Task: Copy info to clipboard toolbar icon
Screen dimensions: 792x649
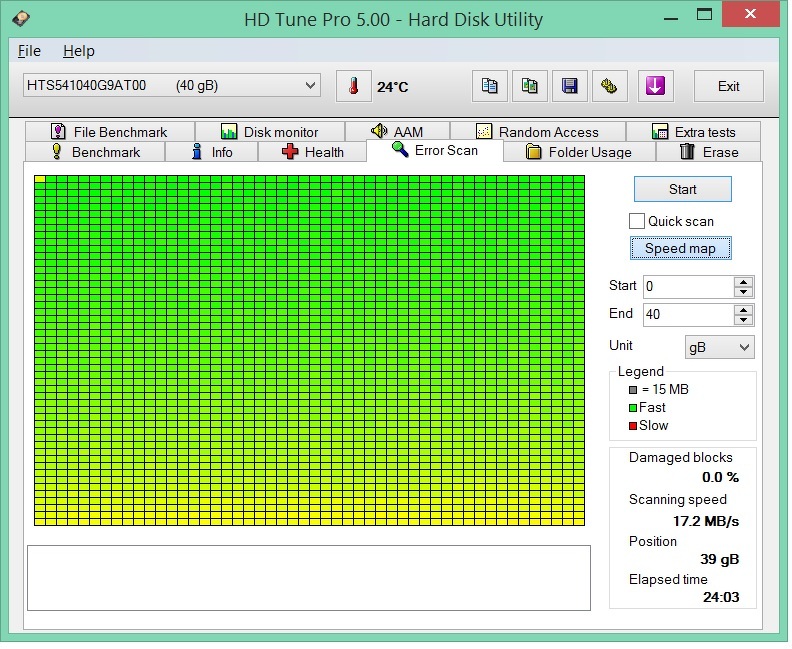Action: click(489, 86)
